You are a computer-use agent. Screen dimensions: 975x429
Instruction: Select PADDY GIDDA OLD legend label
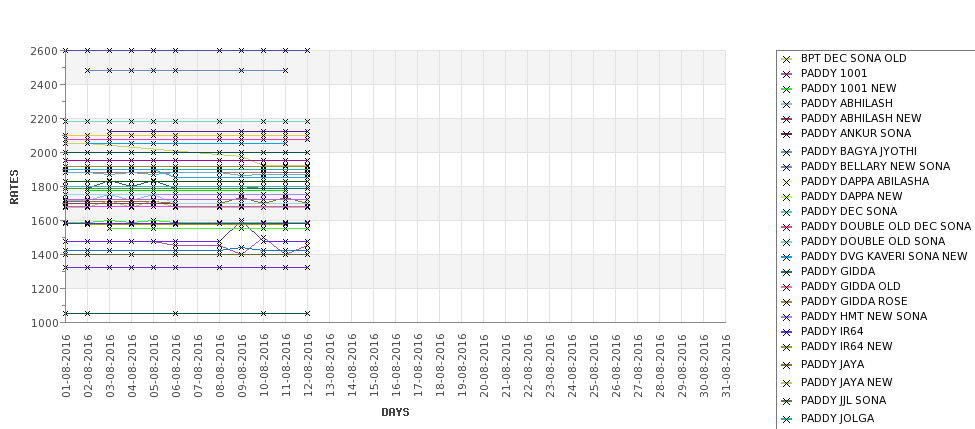click(851, 286)
